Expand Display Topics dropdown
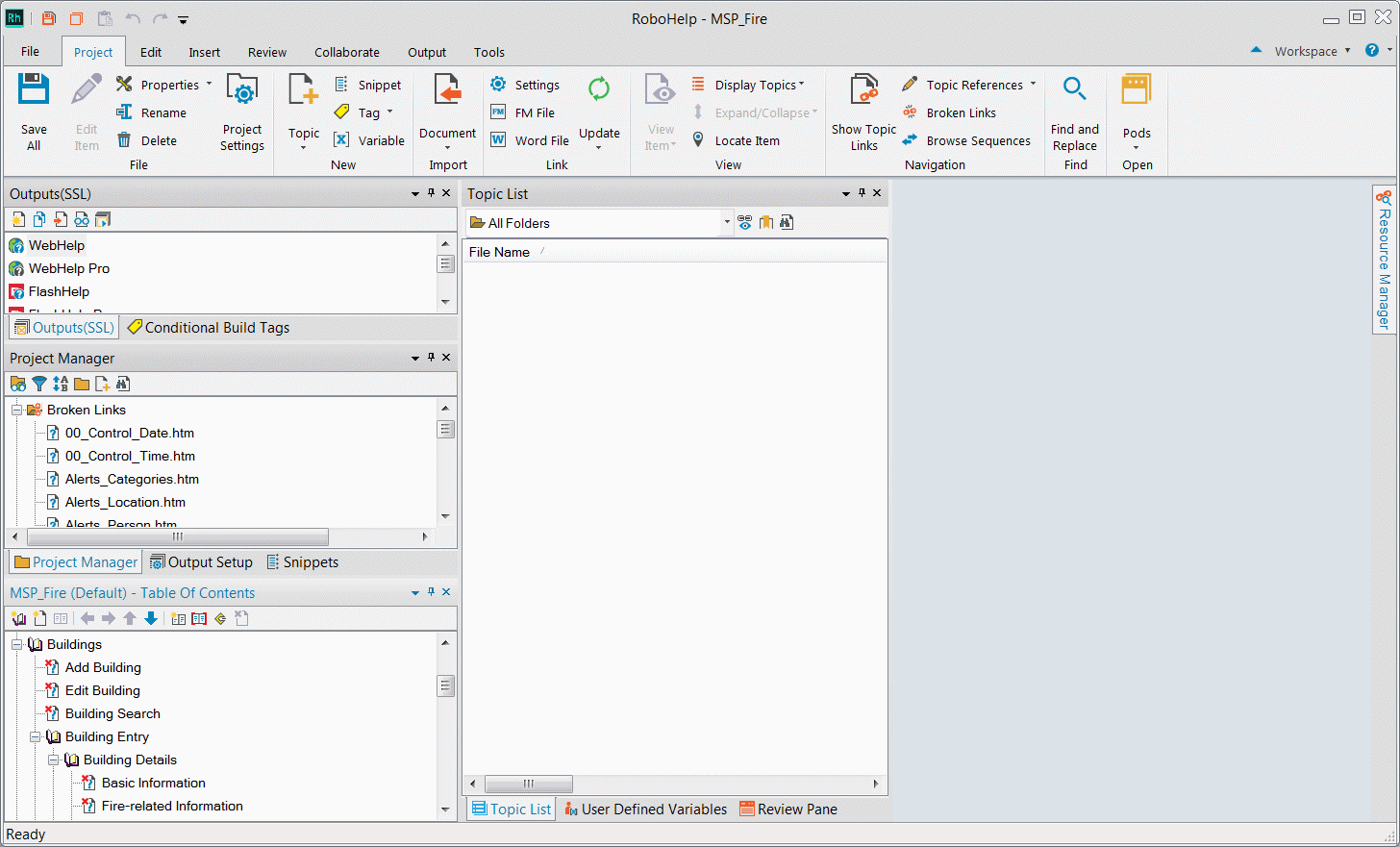 [801, 85]
